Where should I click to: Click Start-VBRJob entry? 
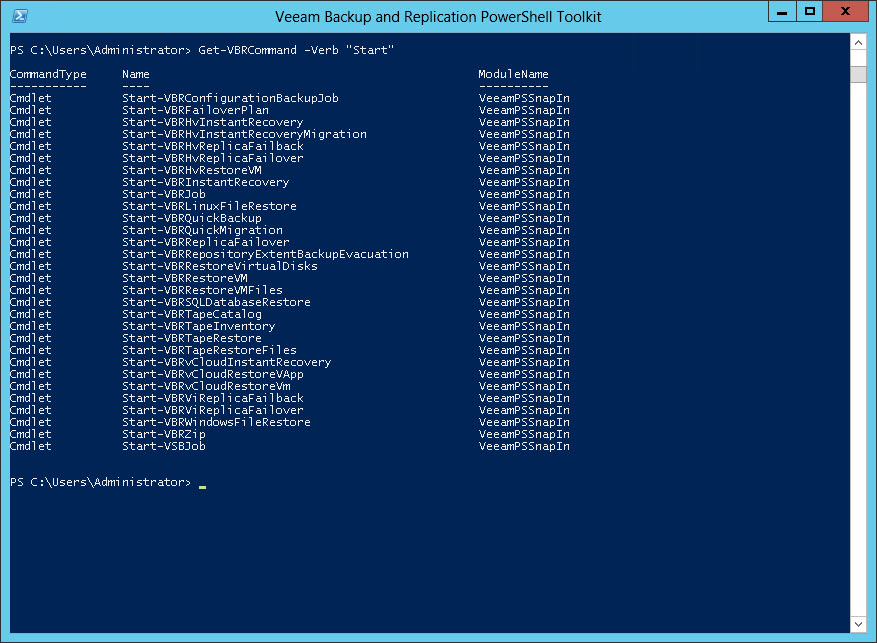click(164, 194)
